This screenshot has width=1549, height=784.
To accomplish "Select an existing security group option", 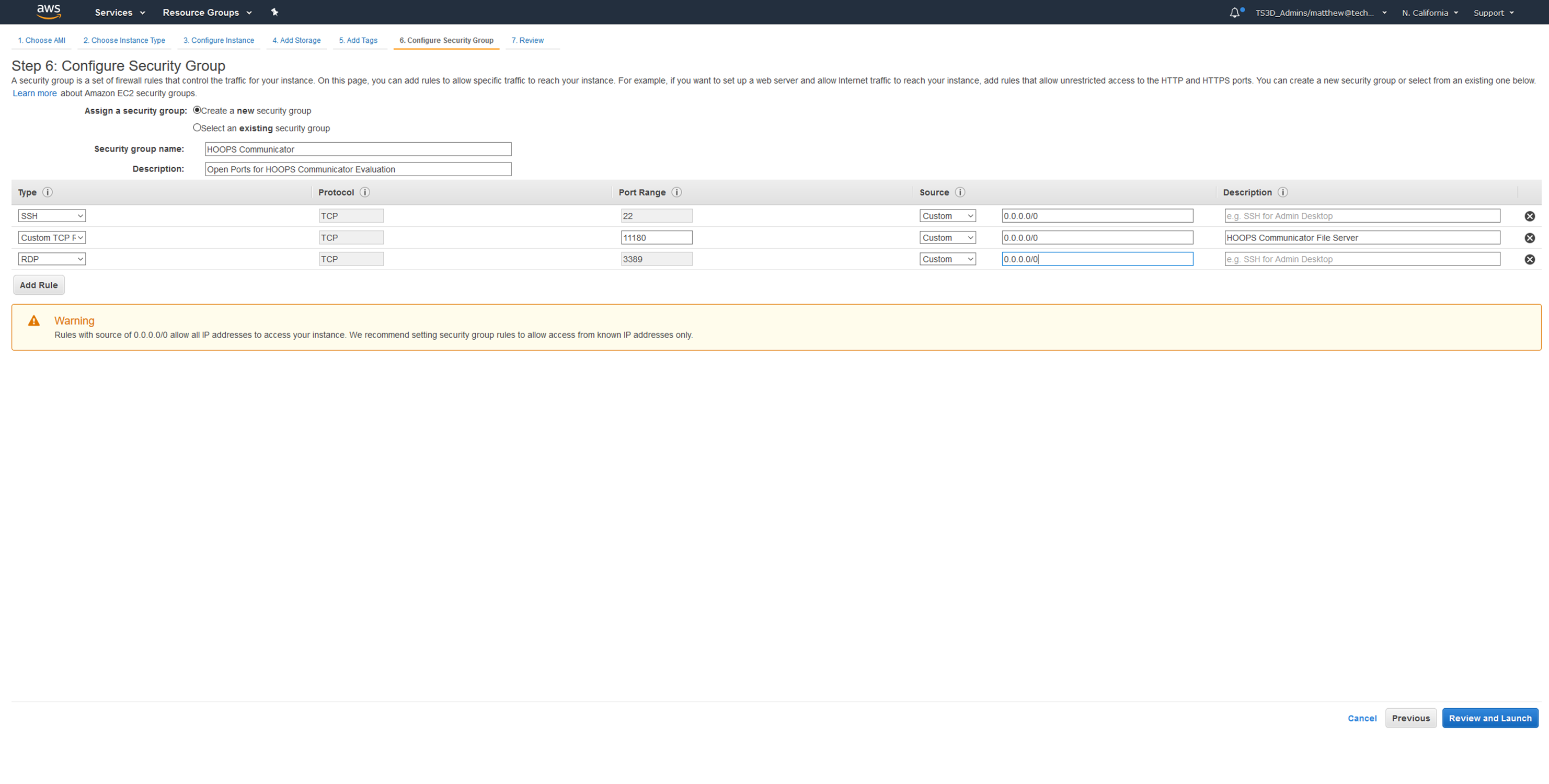I will click(x=196, y=127).
